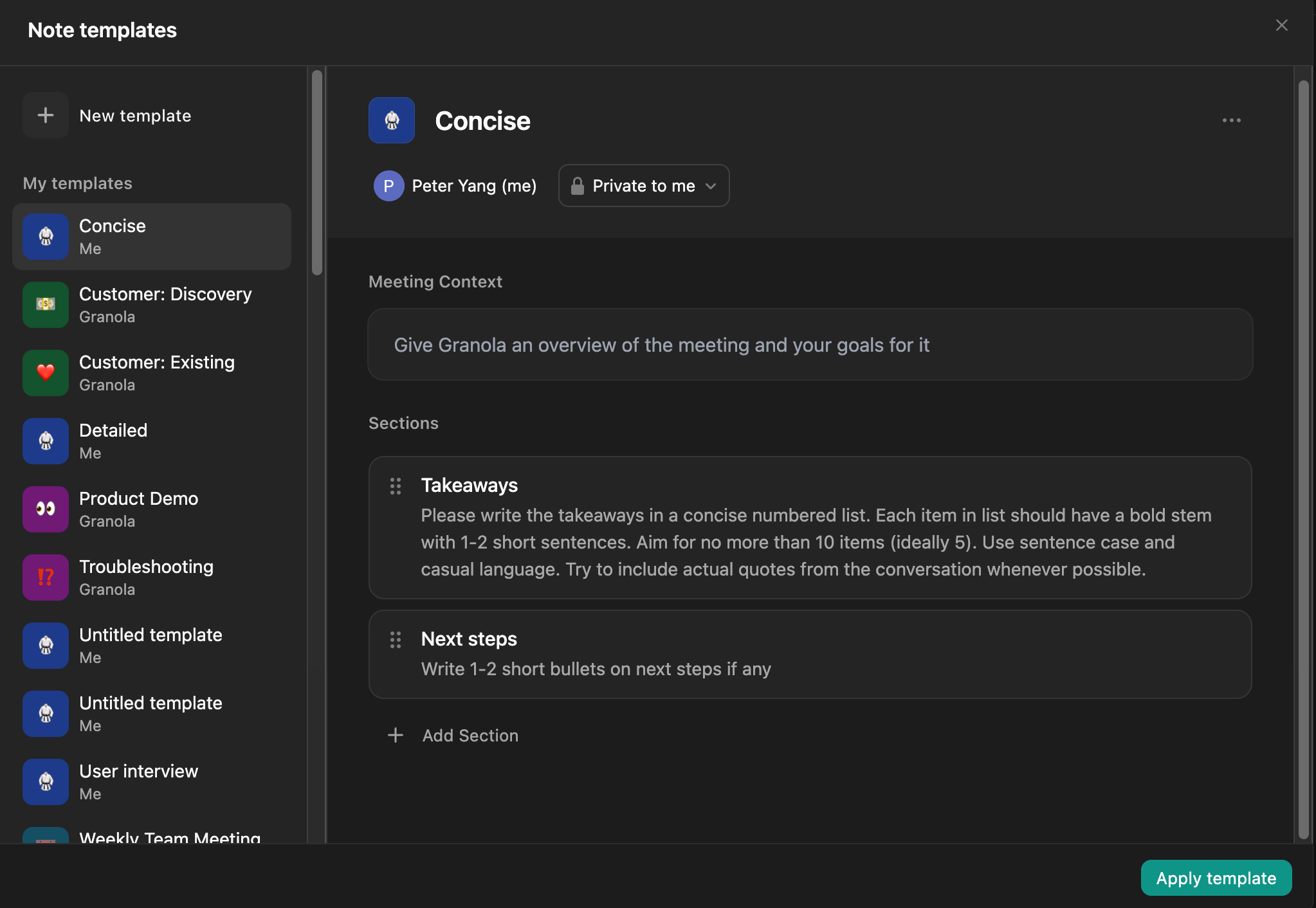This screenshot has width=1316, height=908.
Task: Click the Apply template button
Action: tap(1216, 878)
